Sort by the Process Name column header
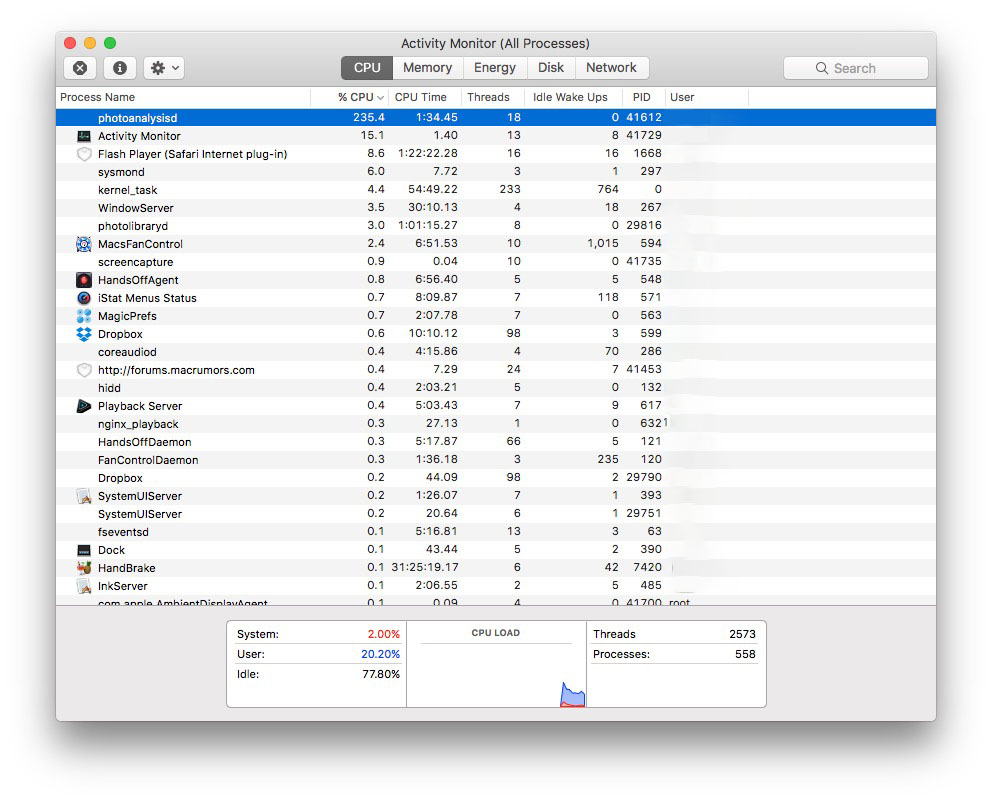992x801 pixels. 183,97
